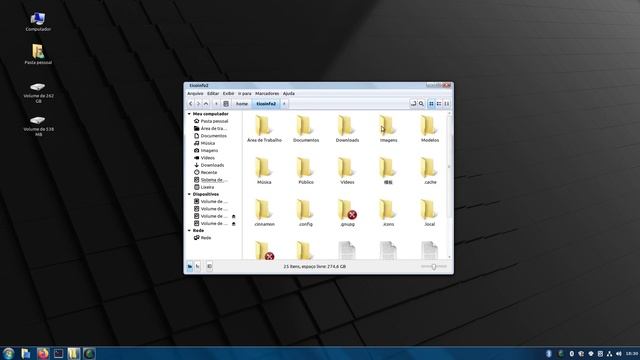
Task: Collapse the Meu computador section
Action: [x=189, y=114]
